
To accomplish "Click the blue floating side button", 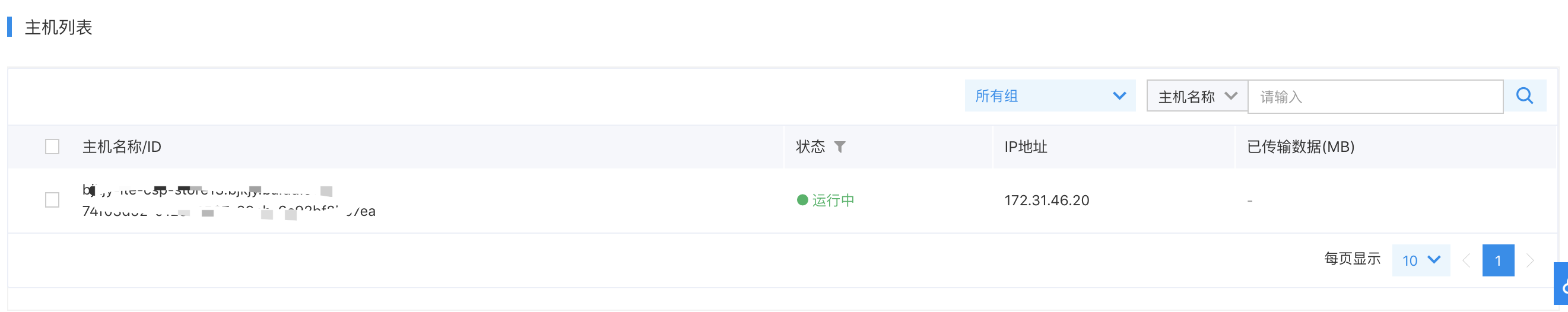I will (x=1561, y=284).
